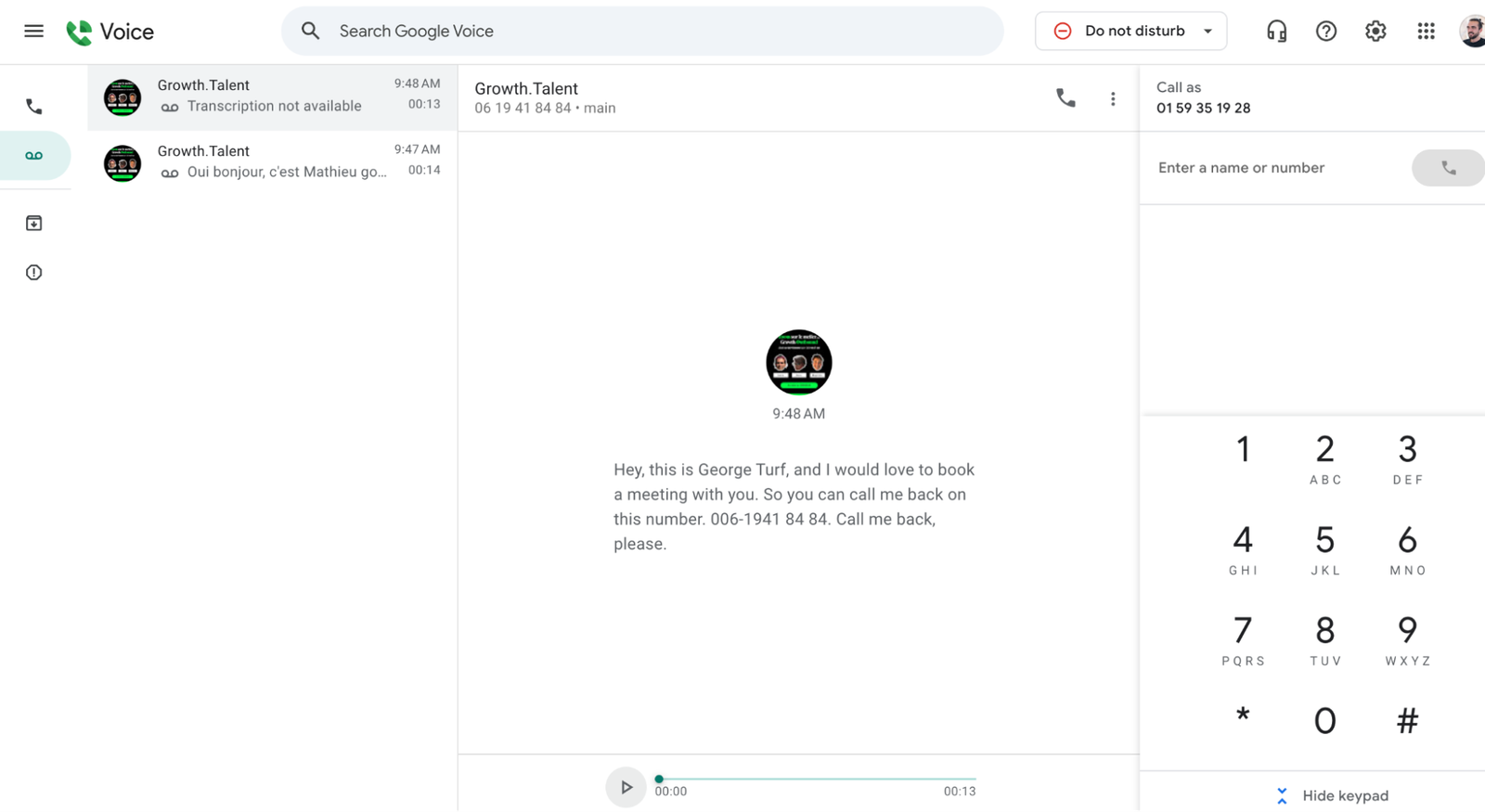This screenshot has width=1485, height=812.
Task: Select the 9:47 AM Oui bonjour voicemail
Action: pyautogui.click(x=273, y=163)
